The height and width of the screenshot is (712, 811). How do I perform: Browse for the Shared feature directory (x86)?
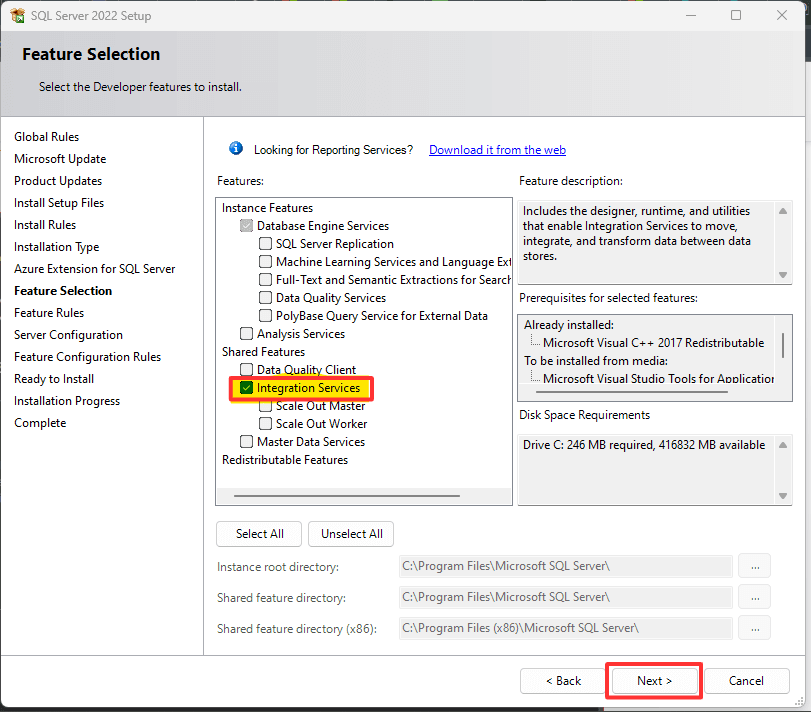point(755,628)
